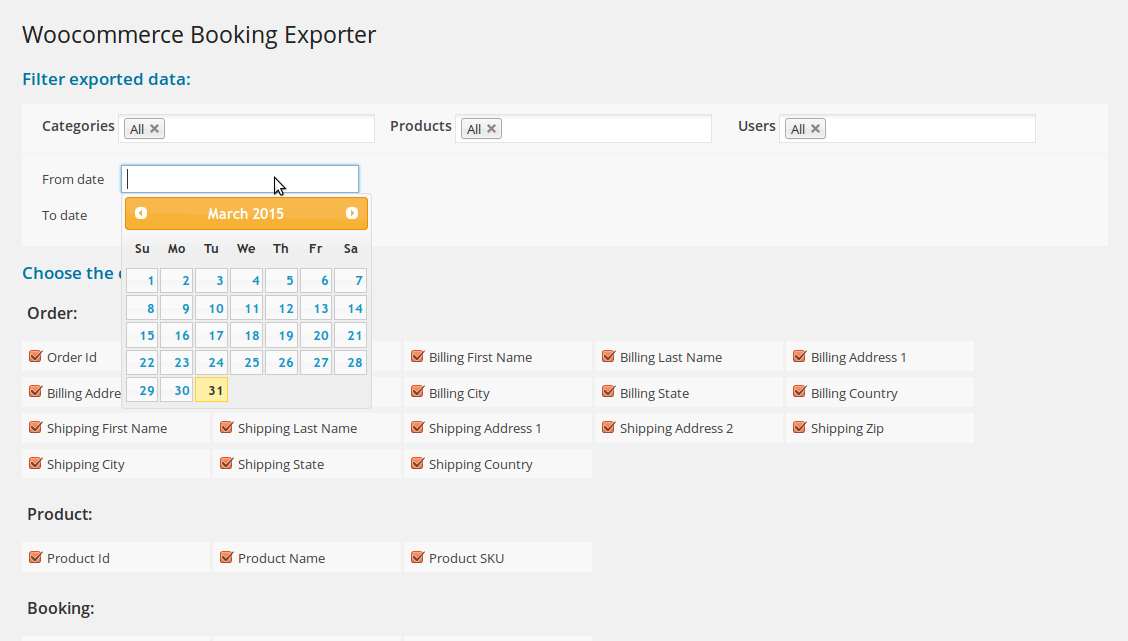The image size is (1128, 641).
Task: Remove the All tag from Users
Action: [815, 129]
